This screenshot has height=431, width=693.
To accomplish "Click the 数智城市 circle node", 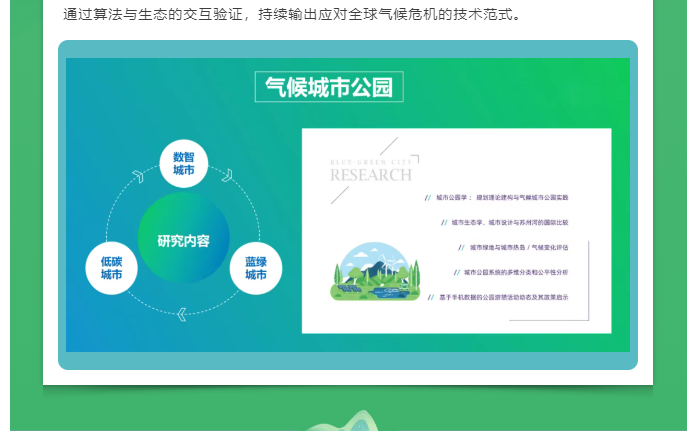I will [x=183, y=163].
